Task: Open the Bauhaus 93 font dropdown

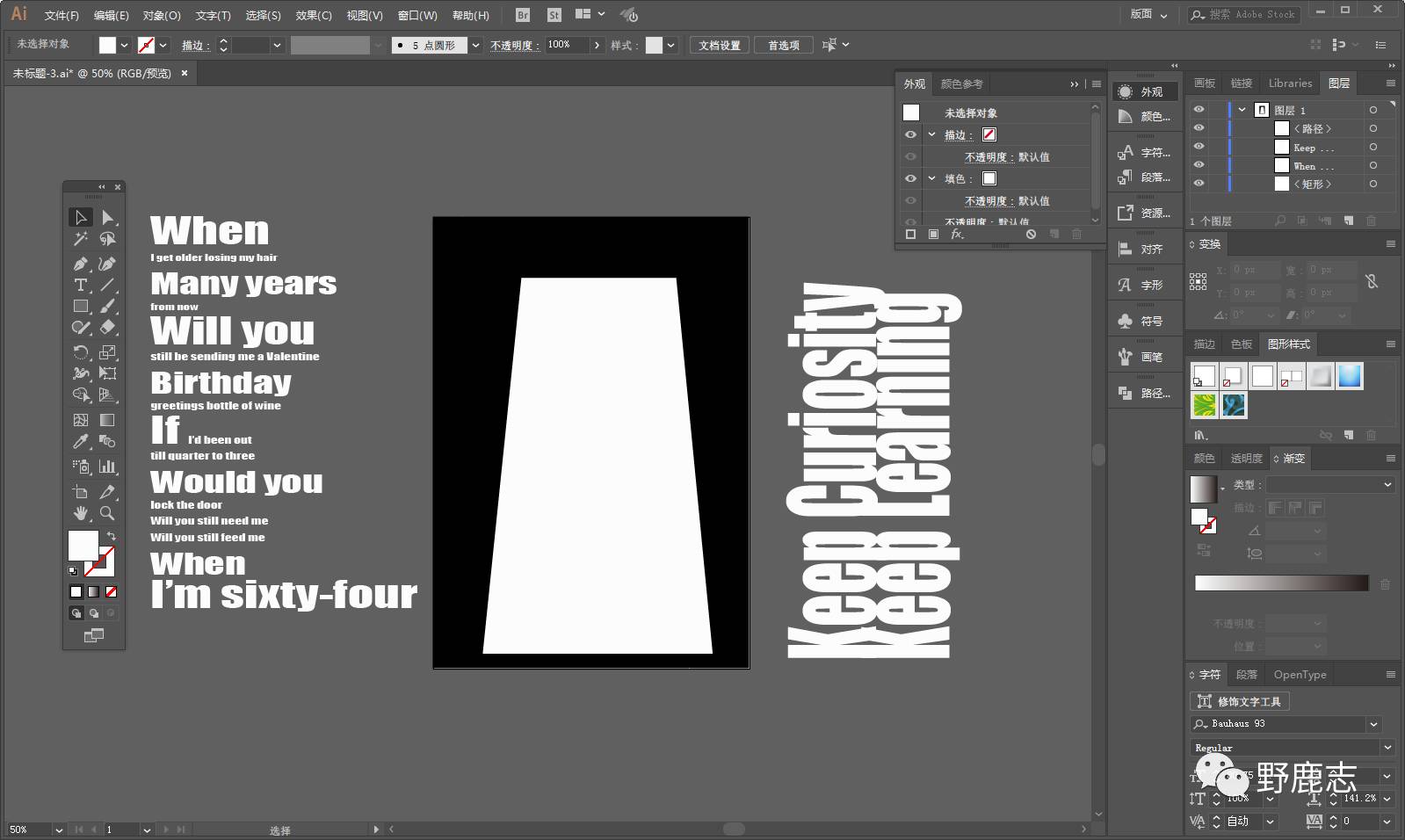Action: [1373, 724]
